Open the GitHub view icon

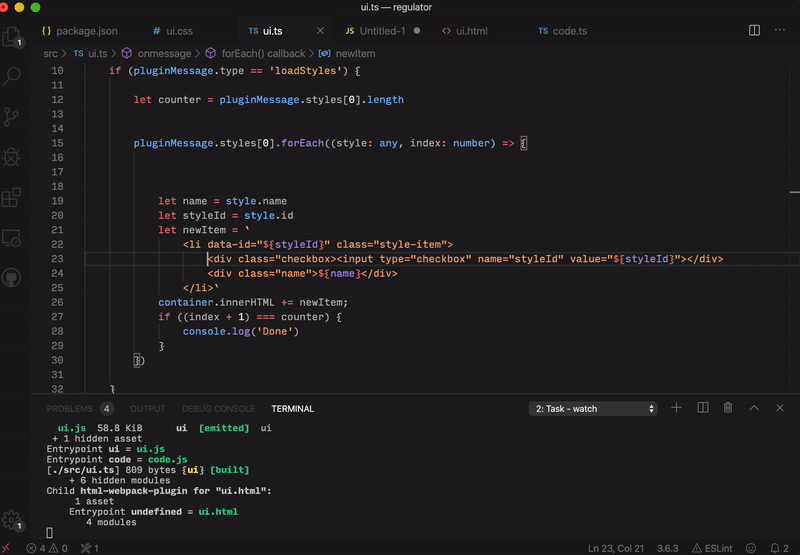click(11, 278)
